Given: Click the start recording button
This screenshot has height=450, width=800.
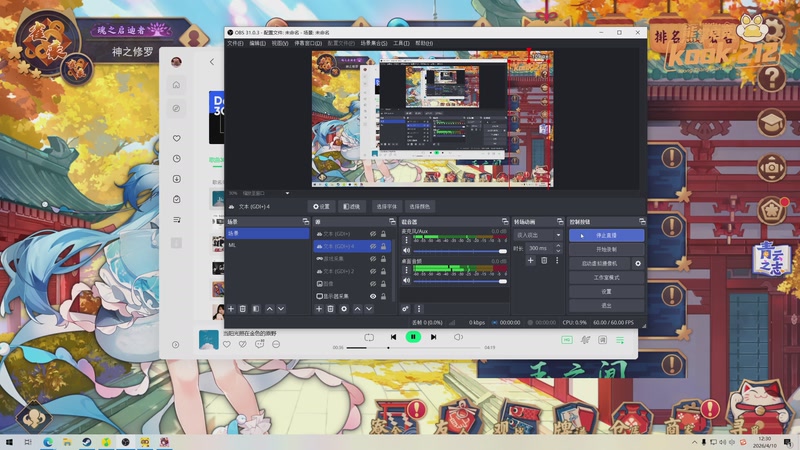Looking at the screenshot, I should [x=606, y=249].
